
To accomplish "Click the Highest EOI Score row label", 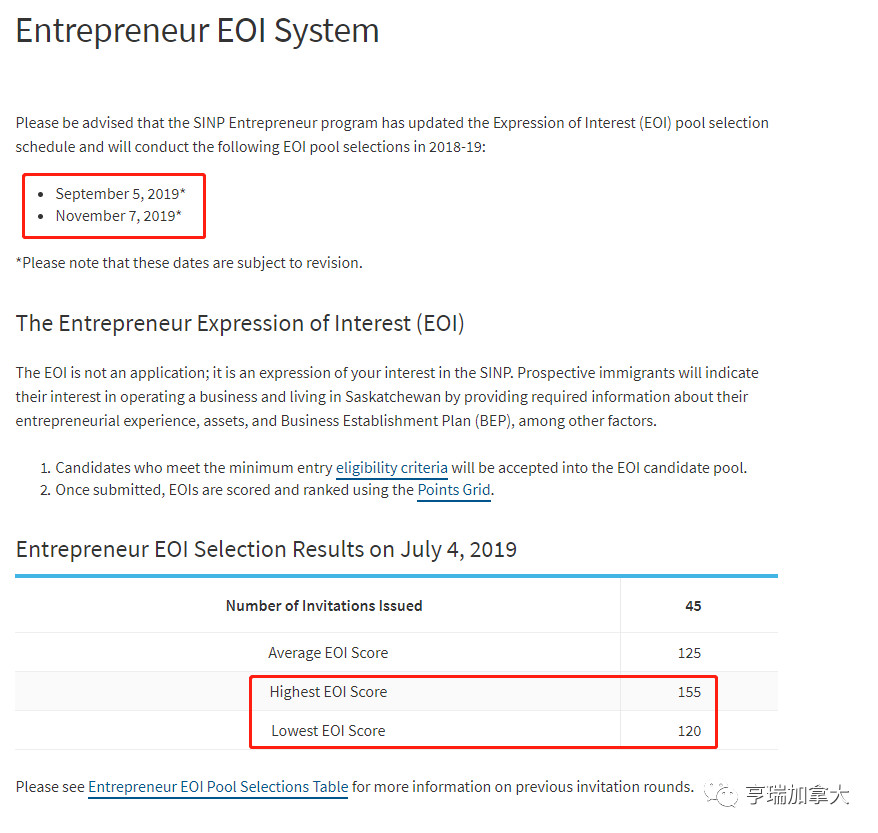I will 328,692.
